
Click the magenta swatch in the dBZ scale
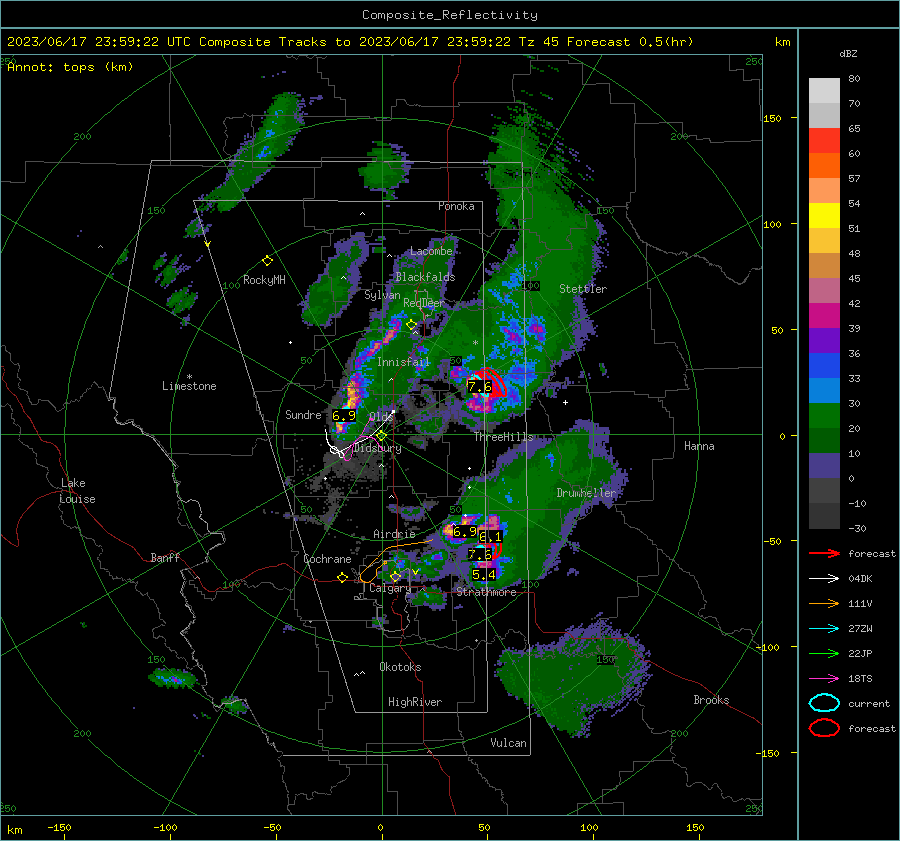coord(824,316)
